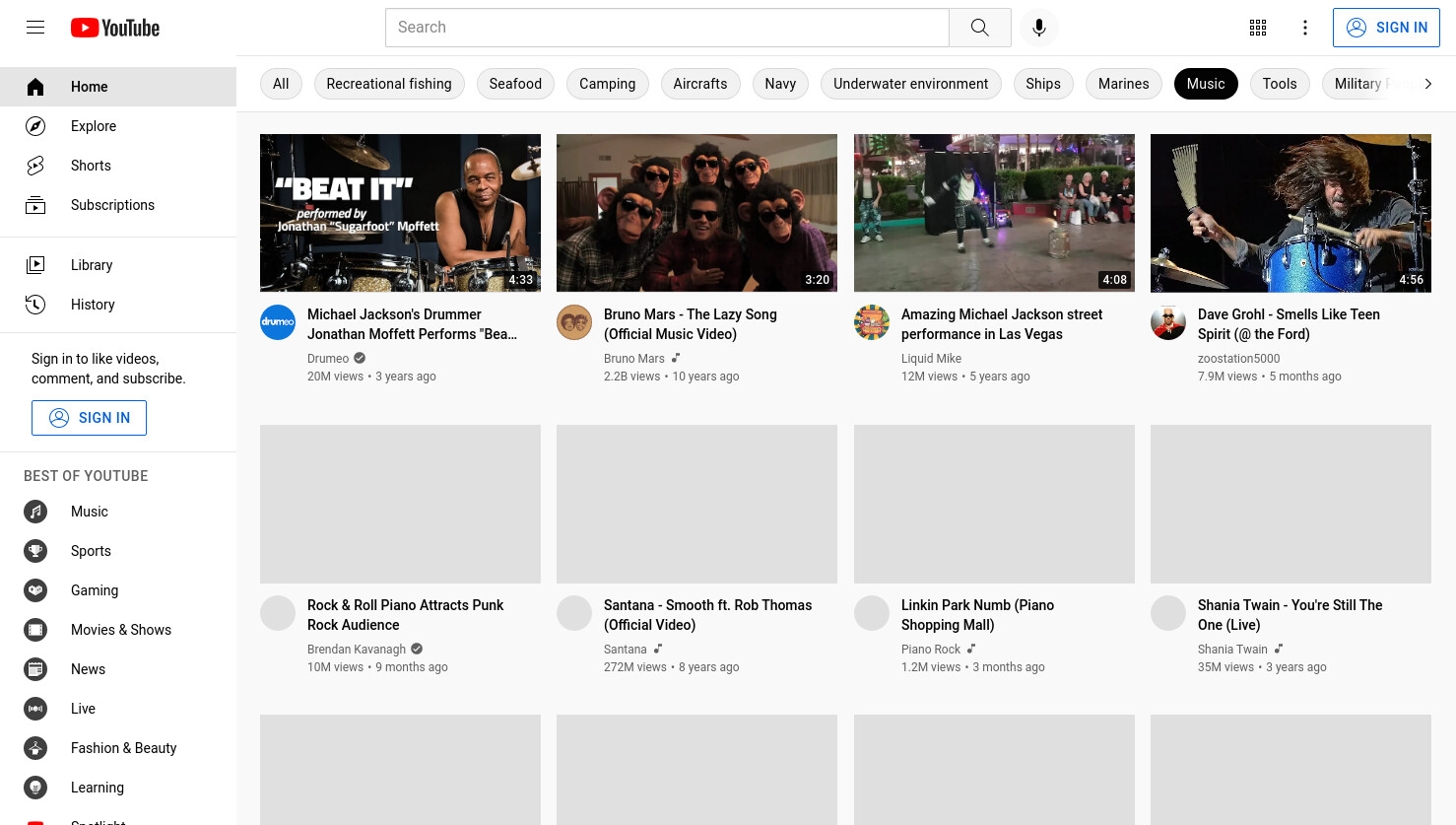Image resolution: width=1456 pixels, height=825 pixels.
Task: Focus the Search input field
Action: tap(667, 28)
